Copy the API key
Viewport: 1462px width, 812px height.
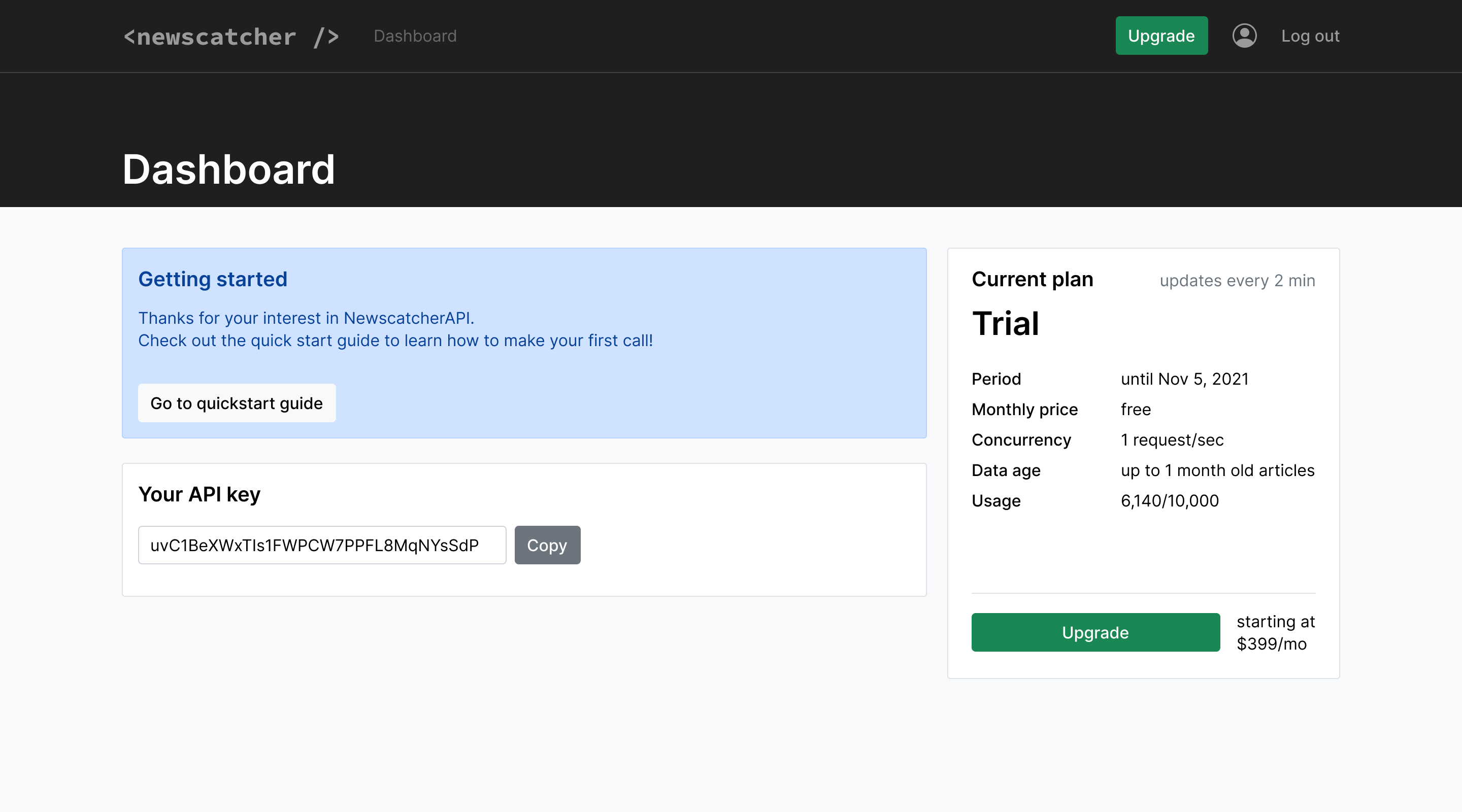coord(547,545)
